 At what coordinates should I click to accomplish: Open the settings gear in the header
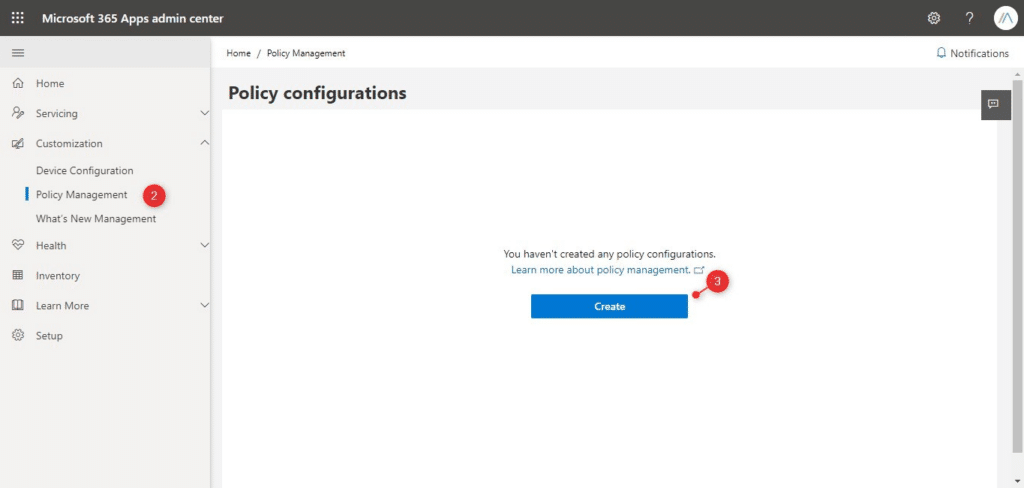pos(934,18)
